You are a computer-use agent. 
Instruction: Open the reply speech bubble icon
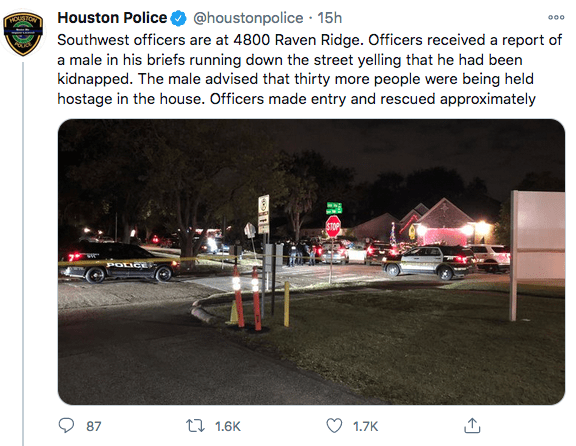(x=66, y=426)
